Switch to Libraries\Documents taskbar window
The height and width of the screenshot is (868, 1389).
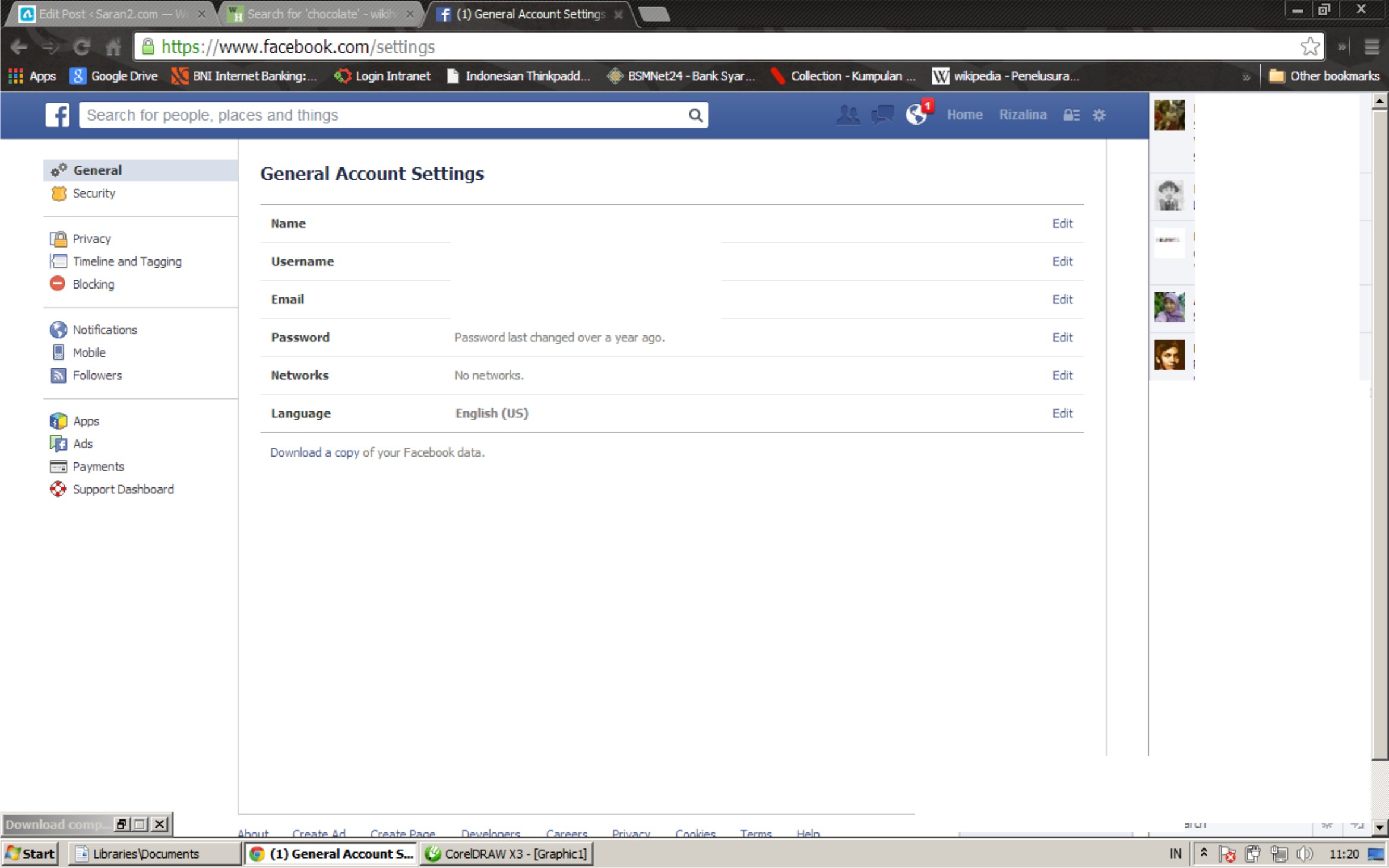(154, 853)
